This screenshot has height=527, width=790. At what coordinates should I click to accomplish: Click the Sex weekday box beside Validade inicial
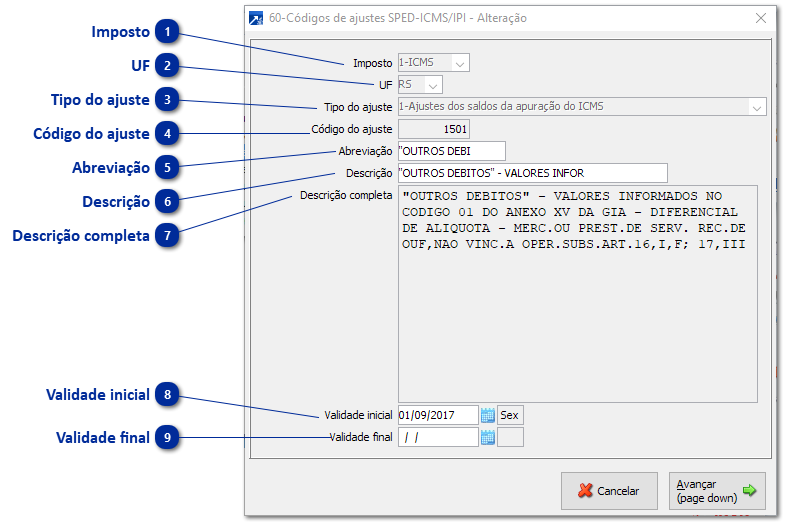510,415
